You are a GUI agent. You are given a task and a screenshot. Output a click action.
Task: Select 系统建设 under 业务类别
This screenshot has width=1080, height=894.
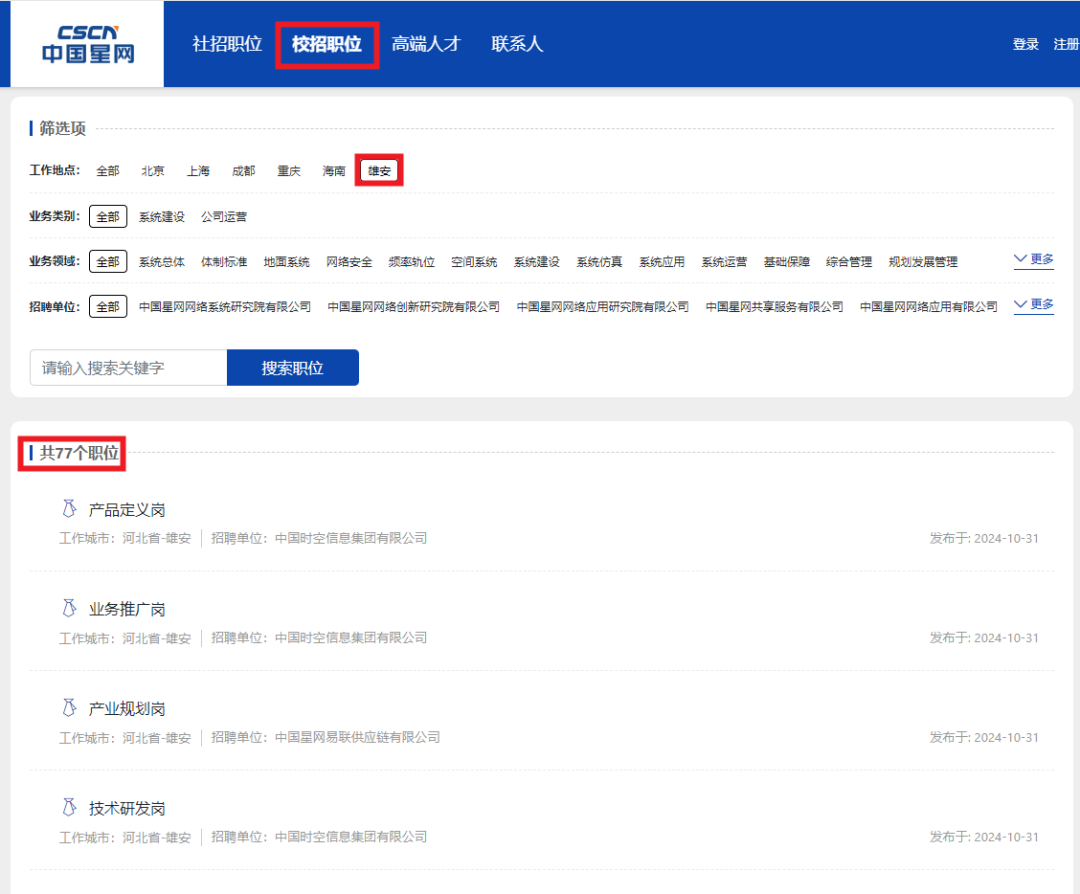[161, 216]
